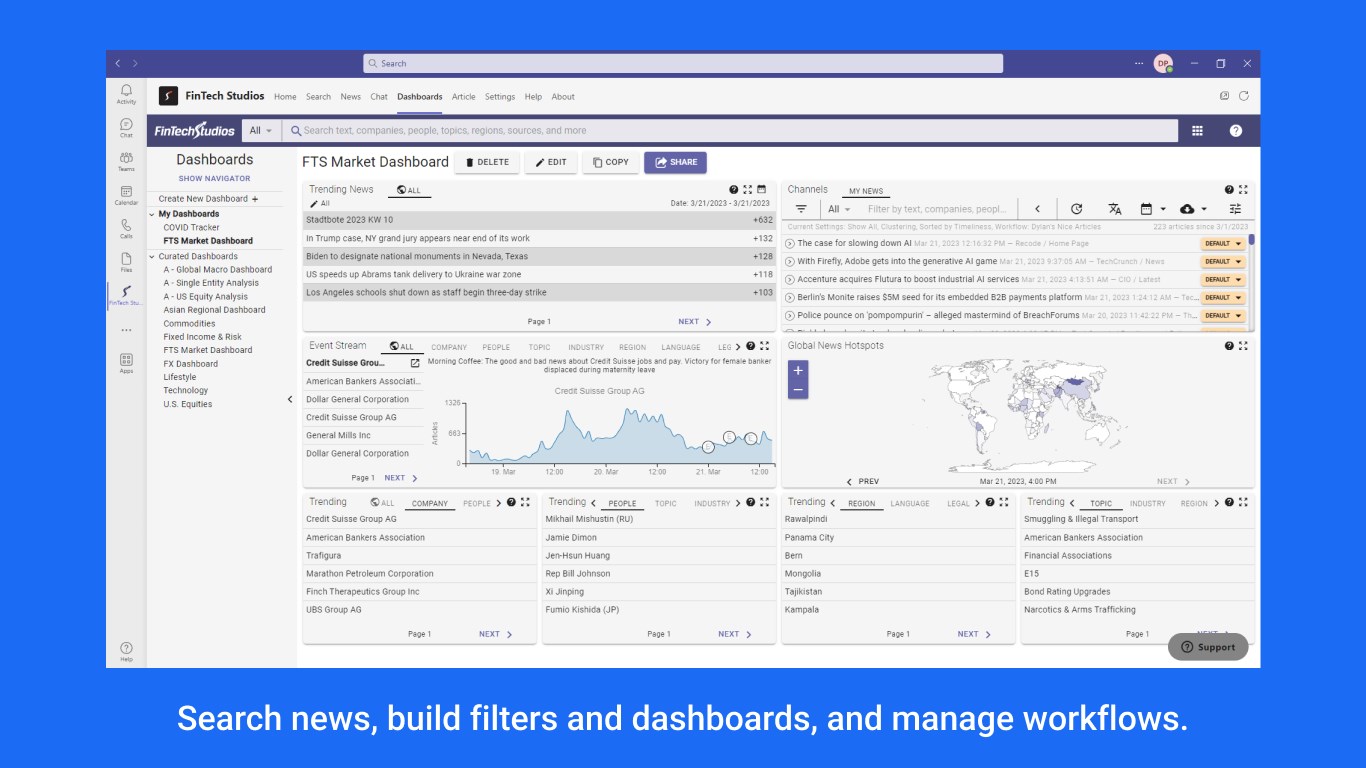The image size is (1366, 768).
Task: Go to next page of Trending News
Action: tap(694, 322)
